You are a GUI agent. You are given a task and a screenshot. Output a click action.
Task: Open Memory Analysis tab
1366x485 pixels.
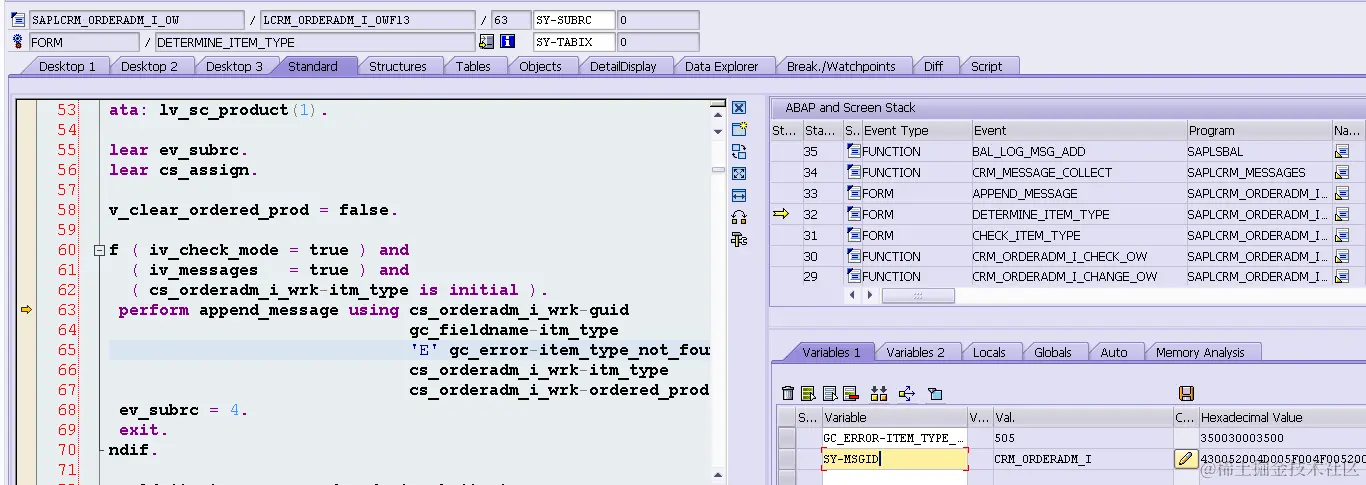pyautogui.click(x=1200, y=352)
